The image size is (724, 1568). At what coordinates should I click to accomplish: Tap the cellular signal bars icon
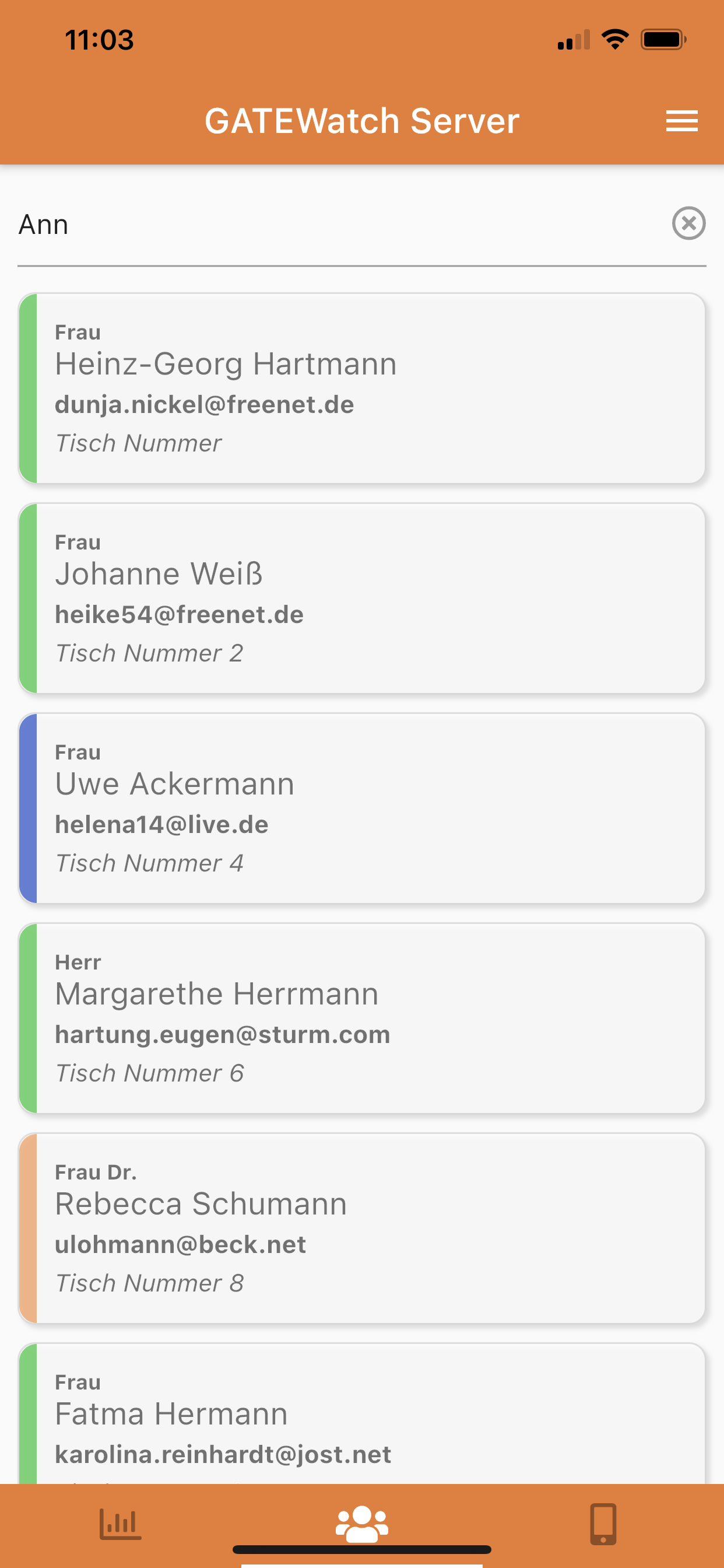[573, 41]
